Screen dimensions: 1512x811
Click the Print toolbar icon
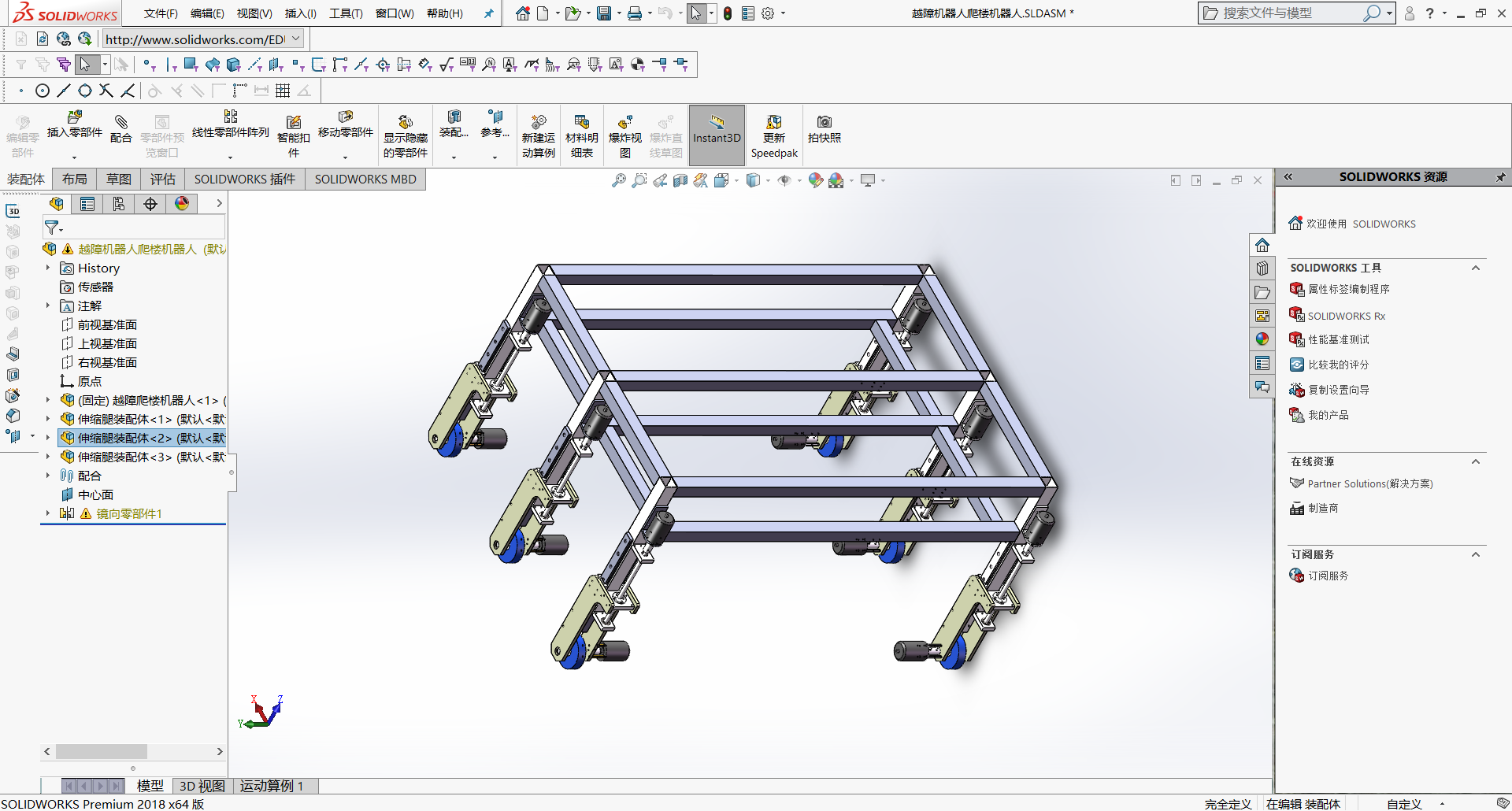pos(635,13)
